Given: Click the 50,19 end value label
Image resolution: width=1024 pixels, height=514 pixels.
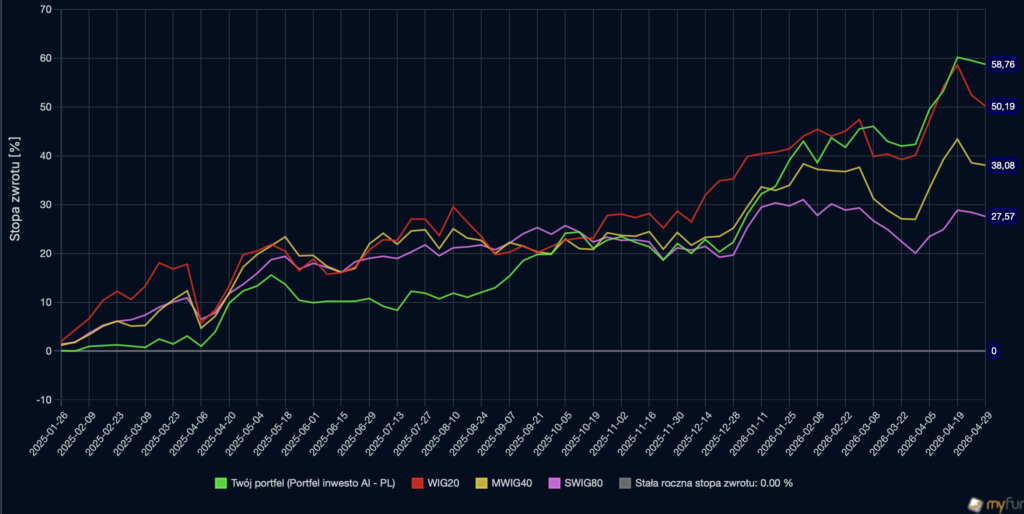Looking at the screenshot, I should 1002,106.
